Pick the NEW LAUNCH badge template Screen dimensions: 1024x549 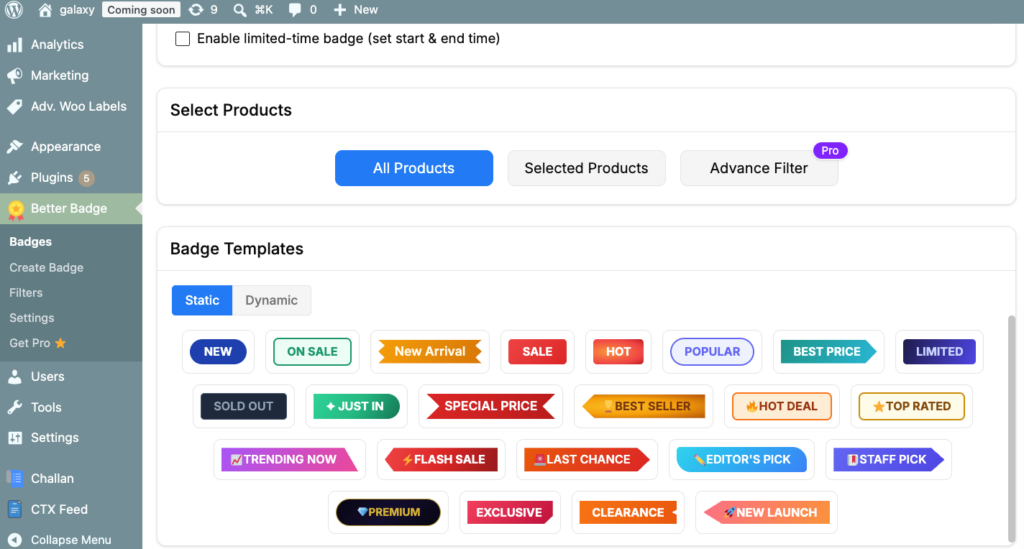[x=766, y=512]
